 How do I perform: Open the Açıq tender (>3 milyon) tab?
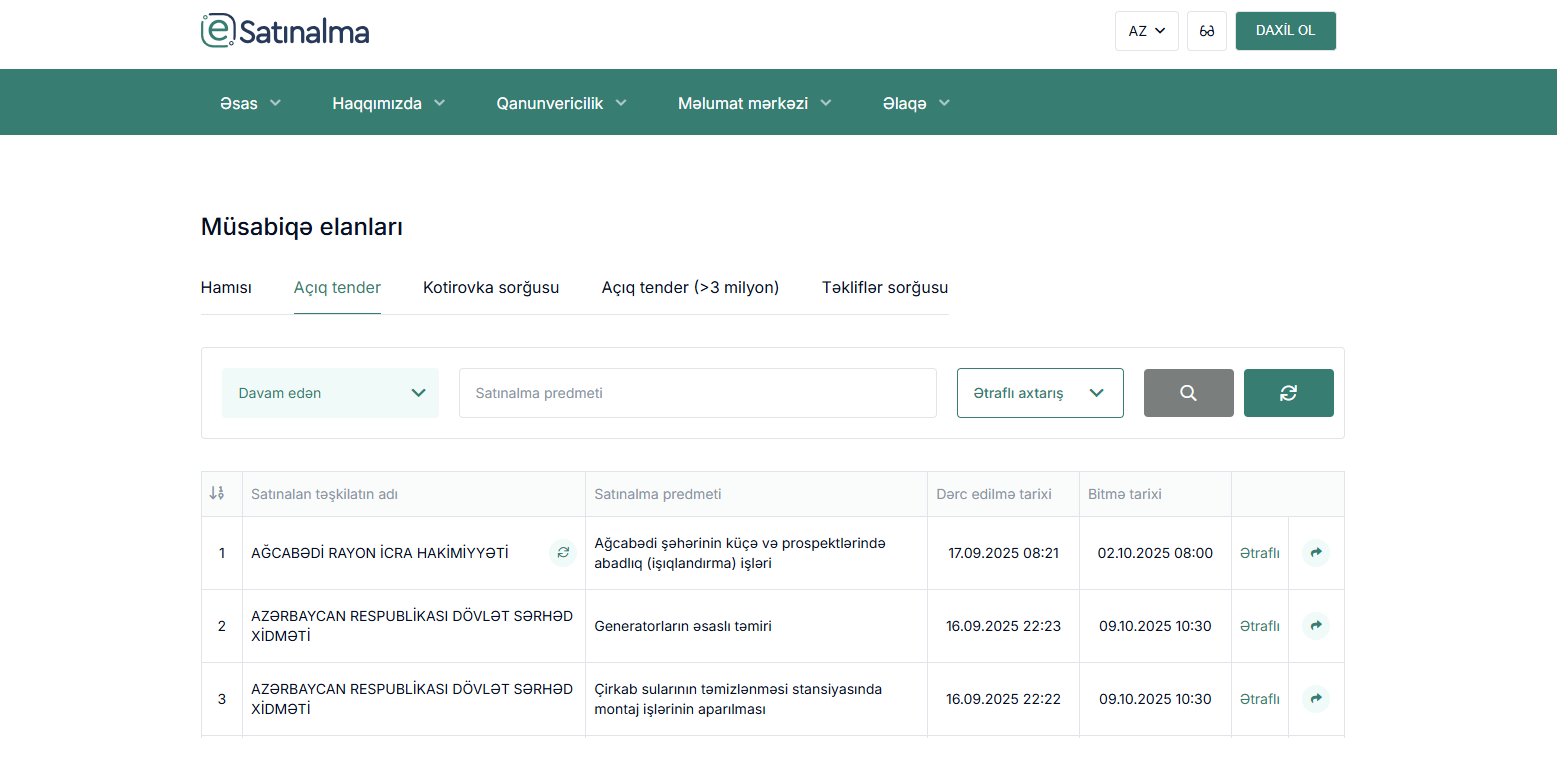click(x=690, y=288)
